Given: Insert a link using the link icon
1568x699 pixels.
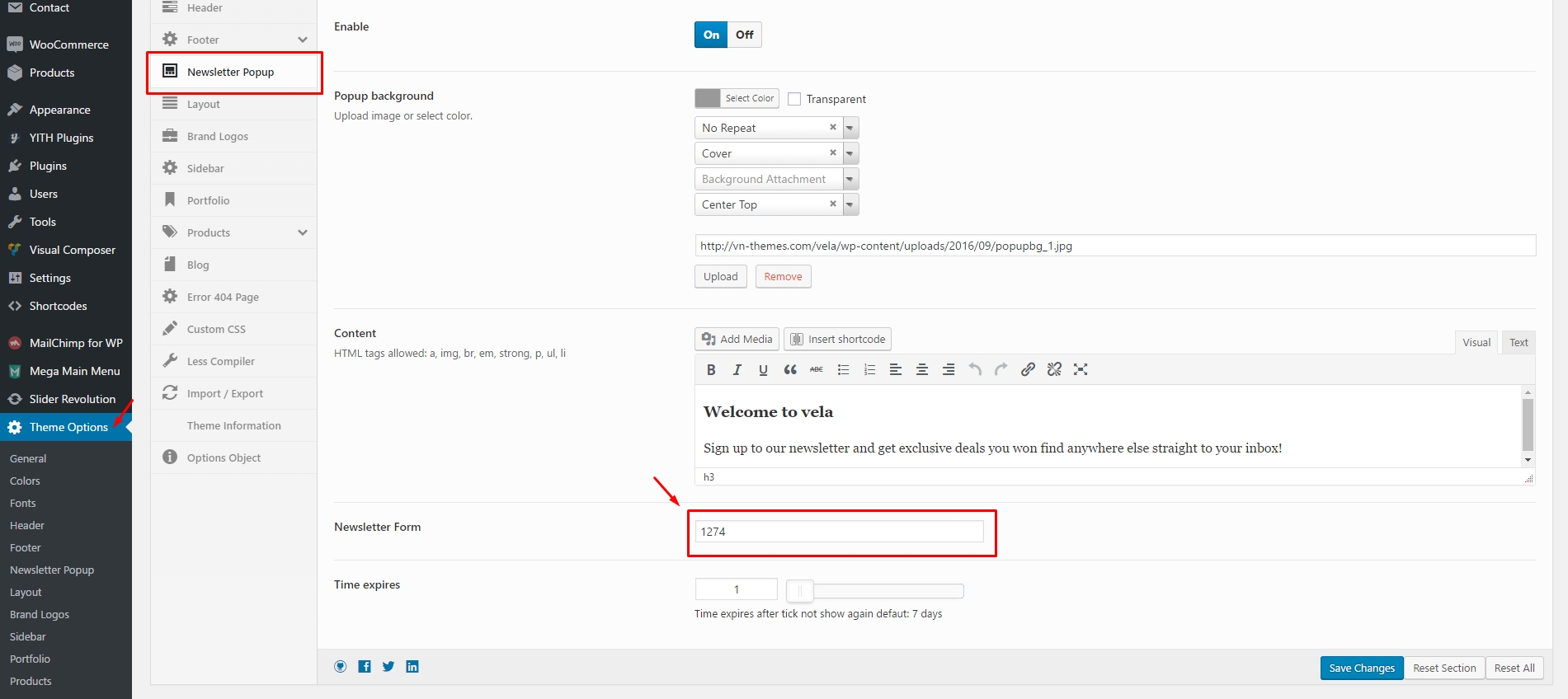Looking at the screenshot, I should coord(1028,370).
